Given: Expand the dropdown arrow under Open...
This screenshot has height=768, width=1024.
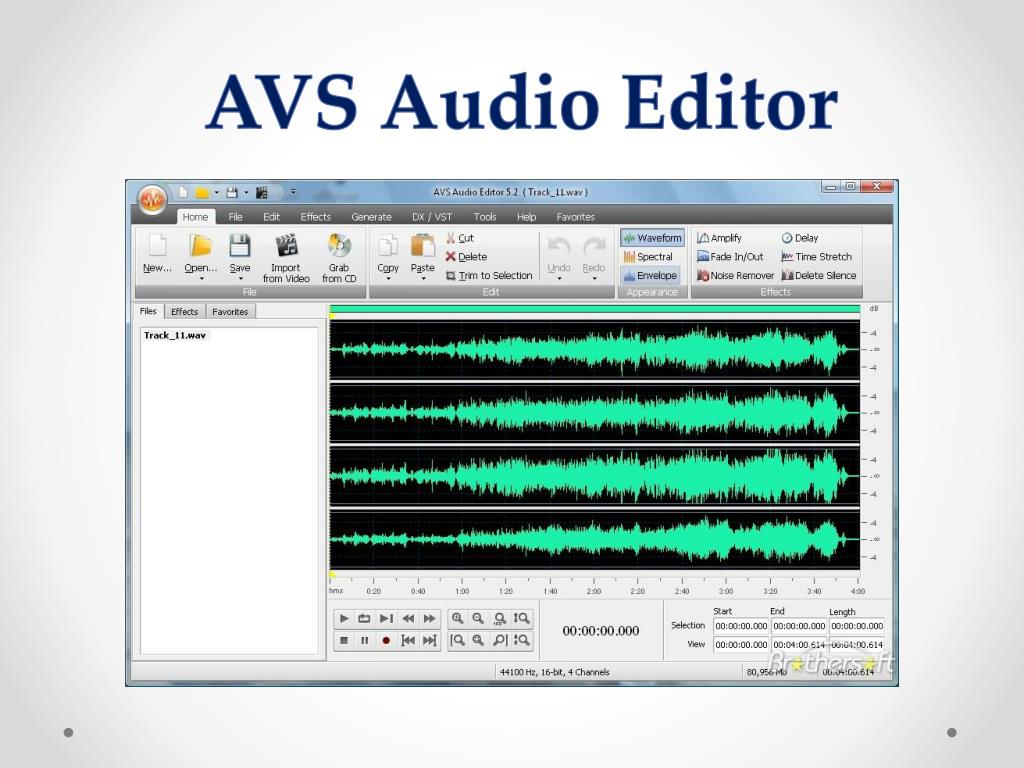Looking at the screenshot, I should pos(201,279).
